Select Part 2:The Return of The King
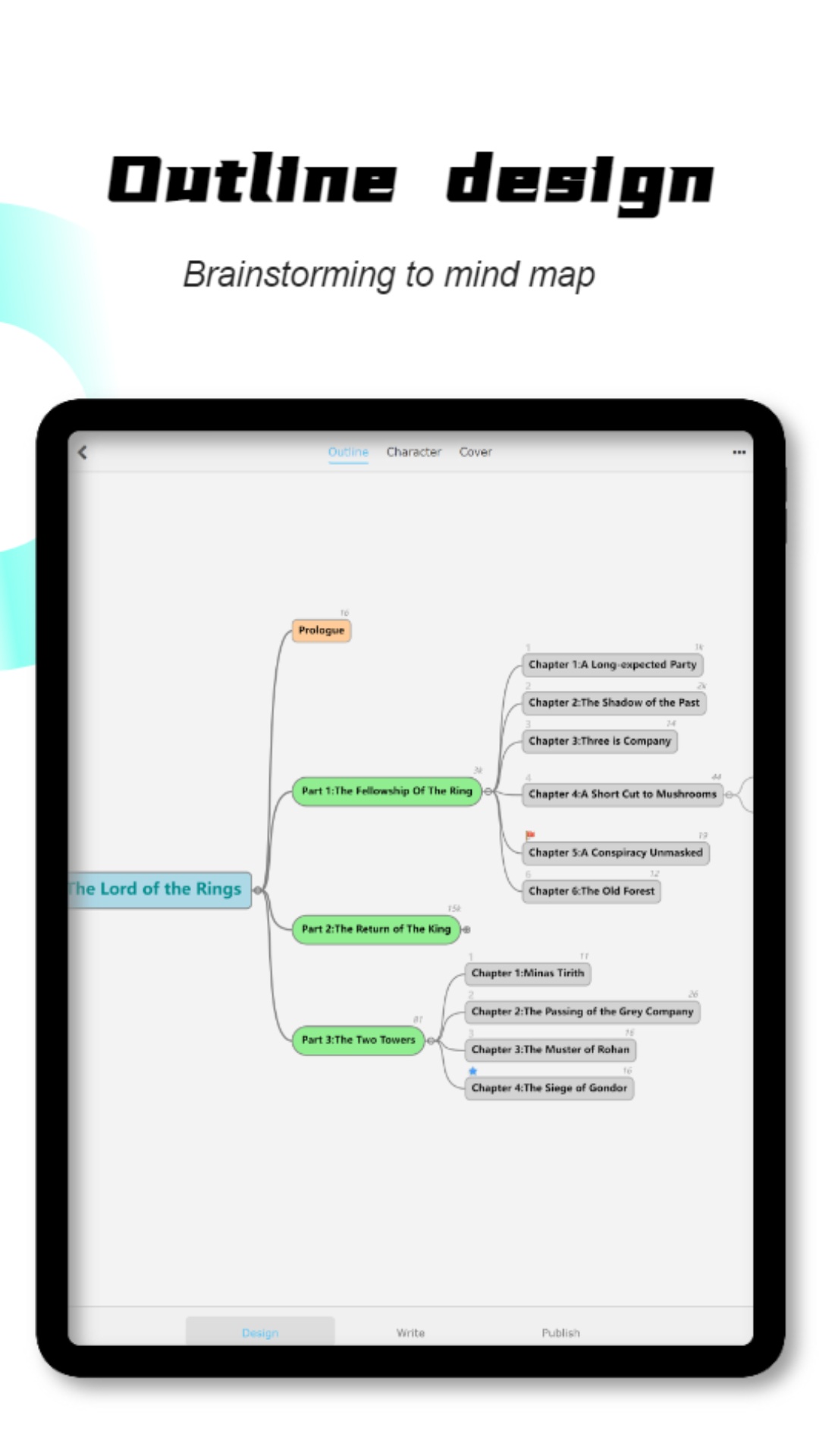 pos(376,929)
